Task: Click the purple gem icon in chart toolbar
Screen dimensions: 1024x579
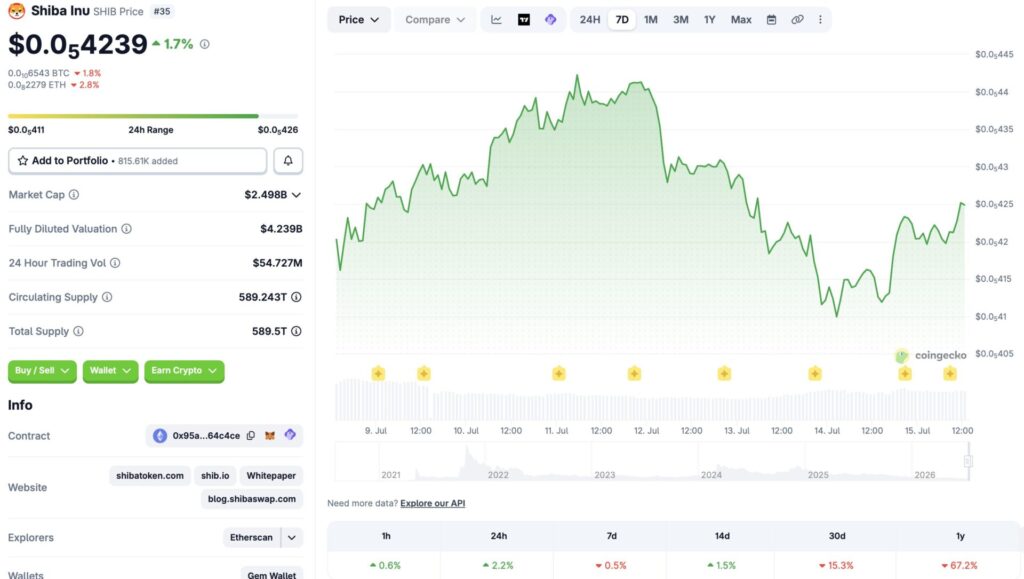Action: [551, 20]
